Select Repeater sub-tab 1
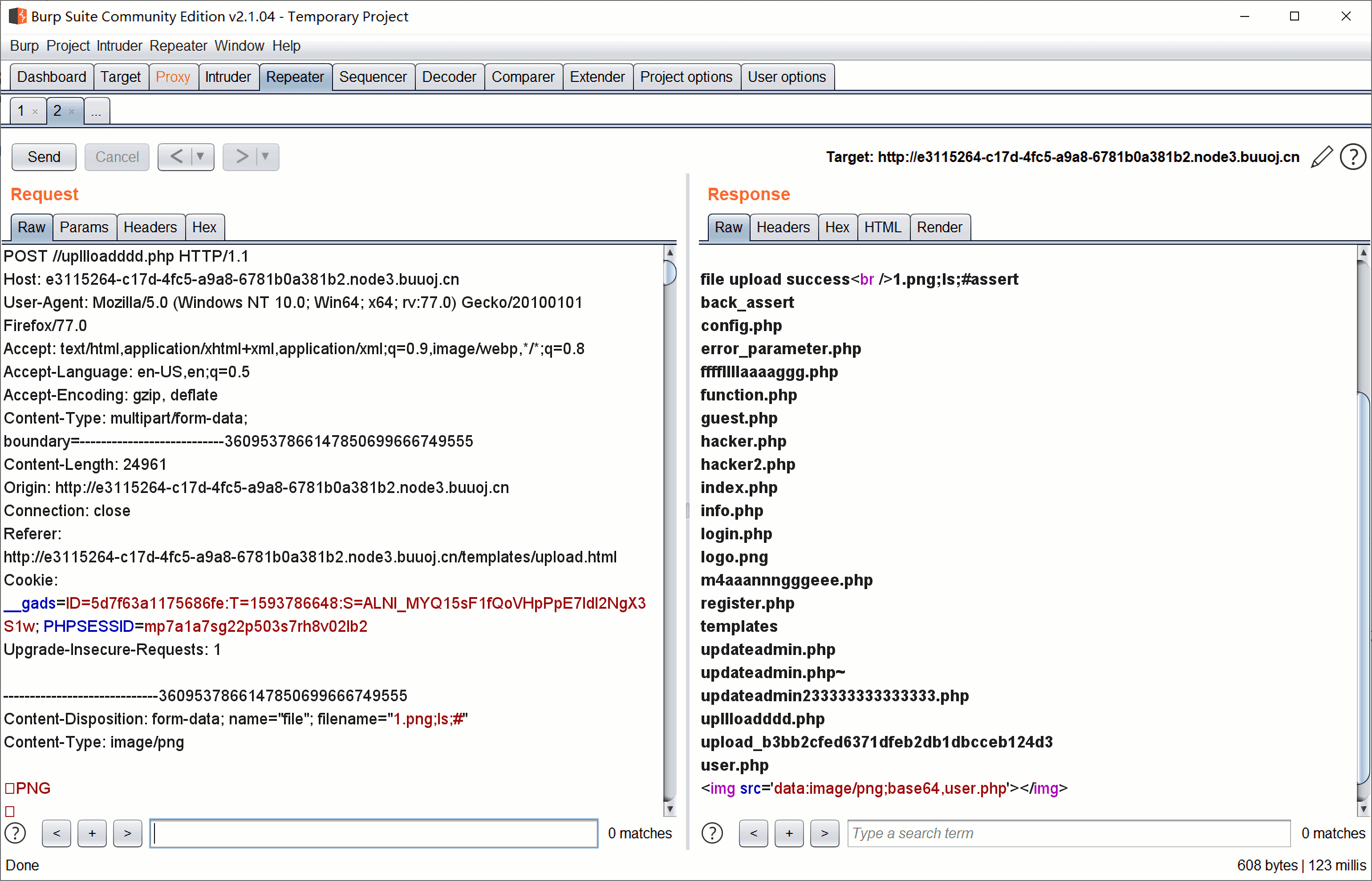The image size is (1372, 881). (21, 110)
